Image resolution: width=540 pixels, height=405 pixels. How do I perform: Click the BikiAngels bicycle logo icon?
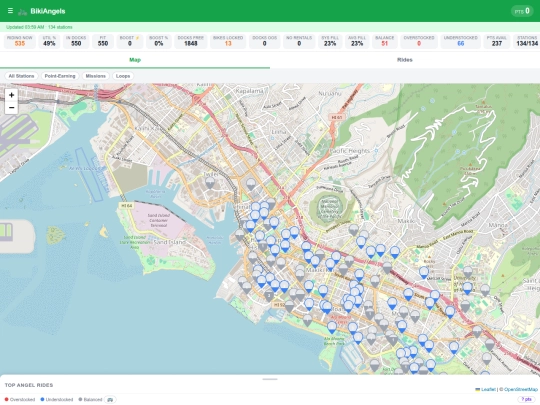(x=22, y=12)
